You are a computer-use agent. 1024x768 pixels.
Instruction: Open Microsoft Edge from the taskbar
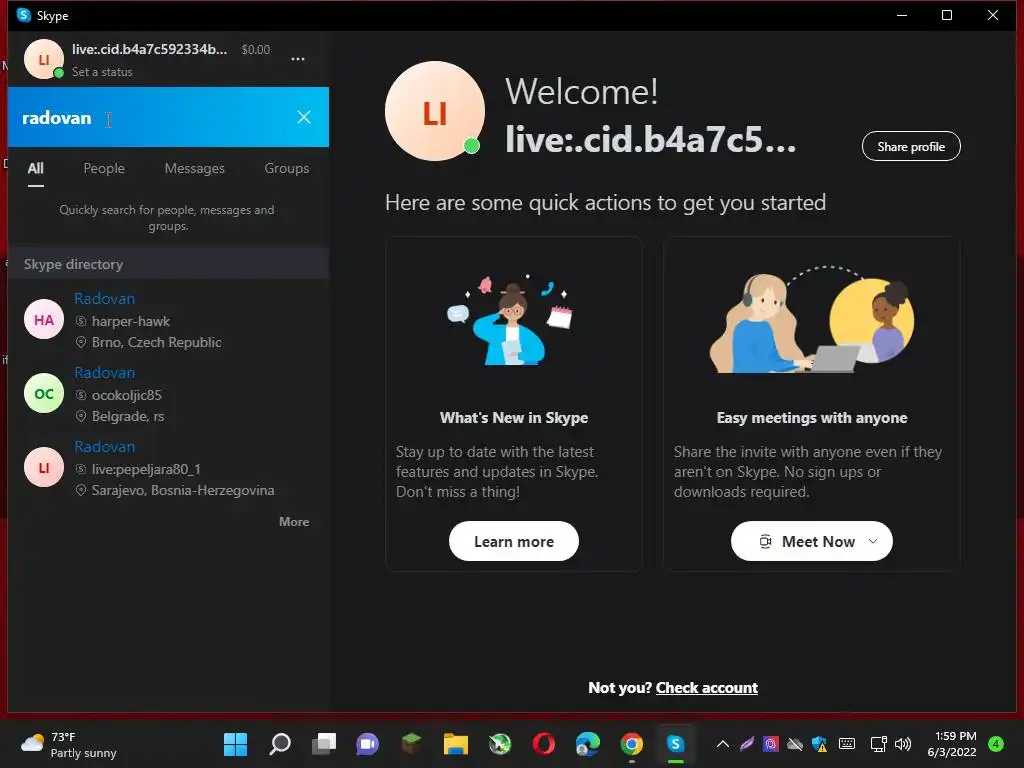pos(588,744)
